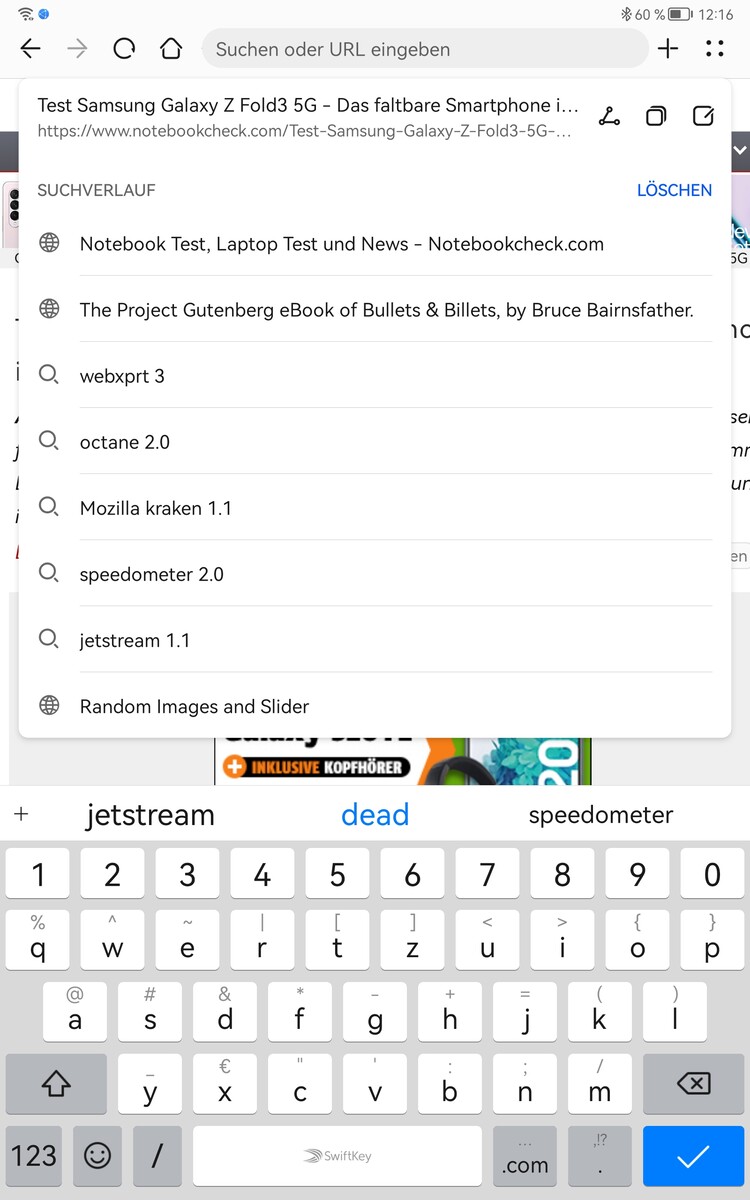Tap the letter l key
Viewport: 750px width, 1200px height.
click(x=675, y=1012)
